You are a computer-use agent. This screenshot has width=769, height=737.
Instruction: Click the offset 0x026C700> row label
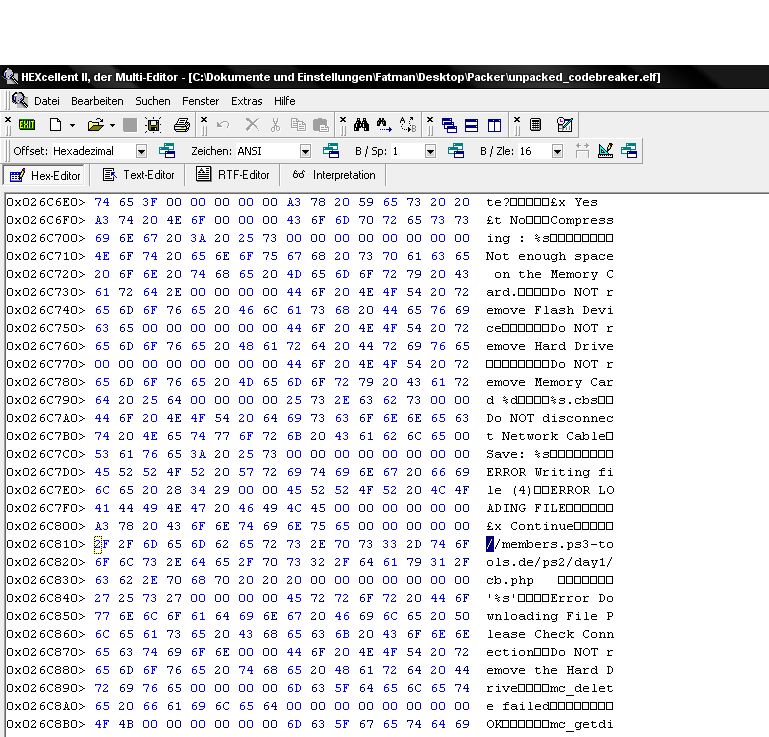[46, 238]
